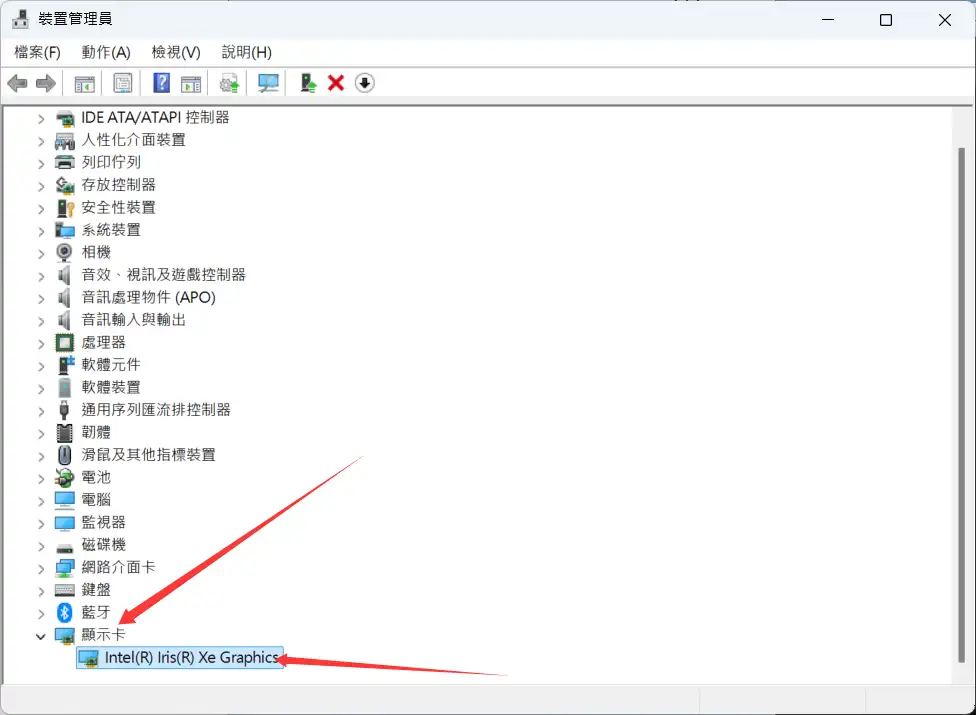976x715 pixels.
Task: Click the Enable device green-arrow icon
Action: [308, 83]
